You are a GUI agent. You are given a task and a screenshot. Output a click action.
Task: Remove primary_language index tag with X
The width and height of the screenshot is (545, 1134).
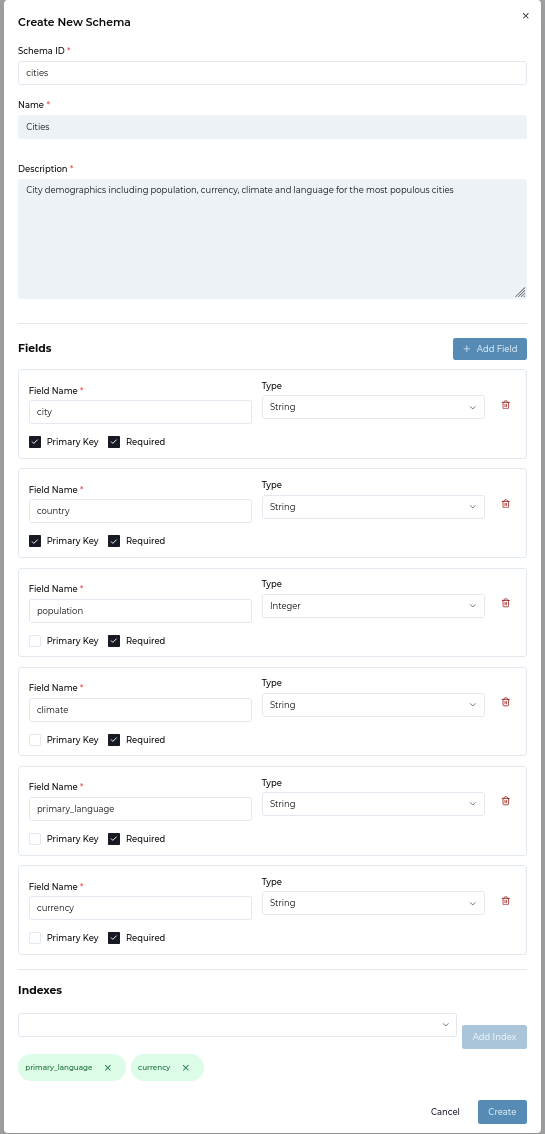(108, 1067)
